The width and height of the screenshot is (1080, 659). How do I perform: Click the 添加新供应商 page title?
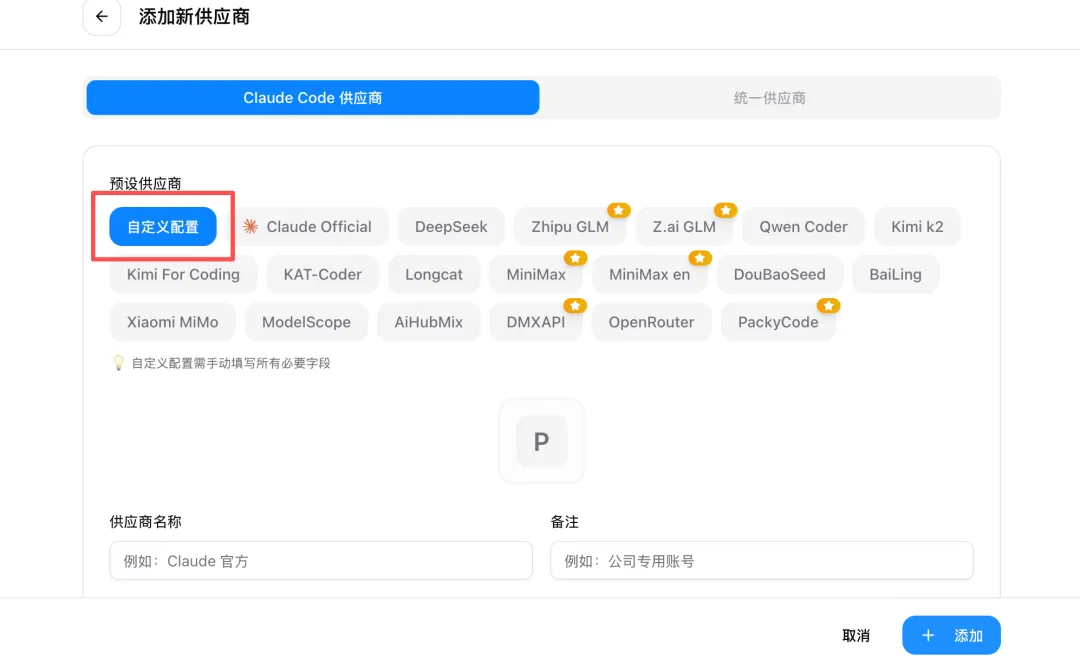[x=194, y=17]
